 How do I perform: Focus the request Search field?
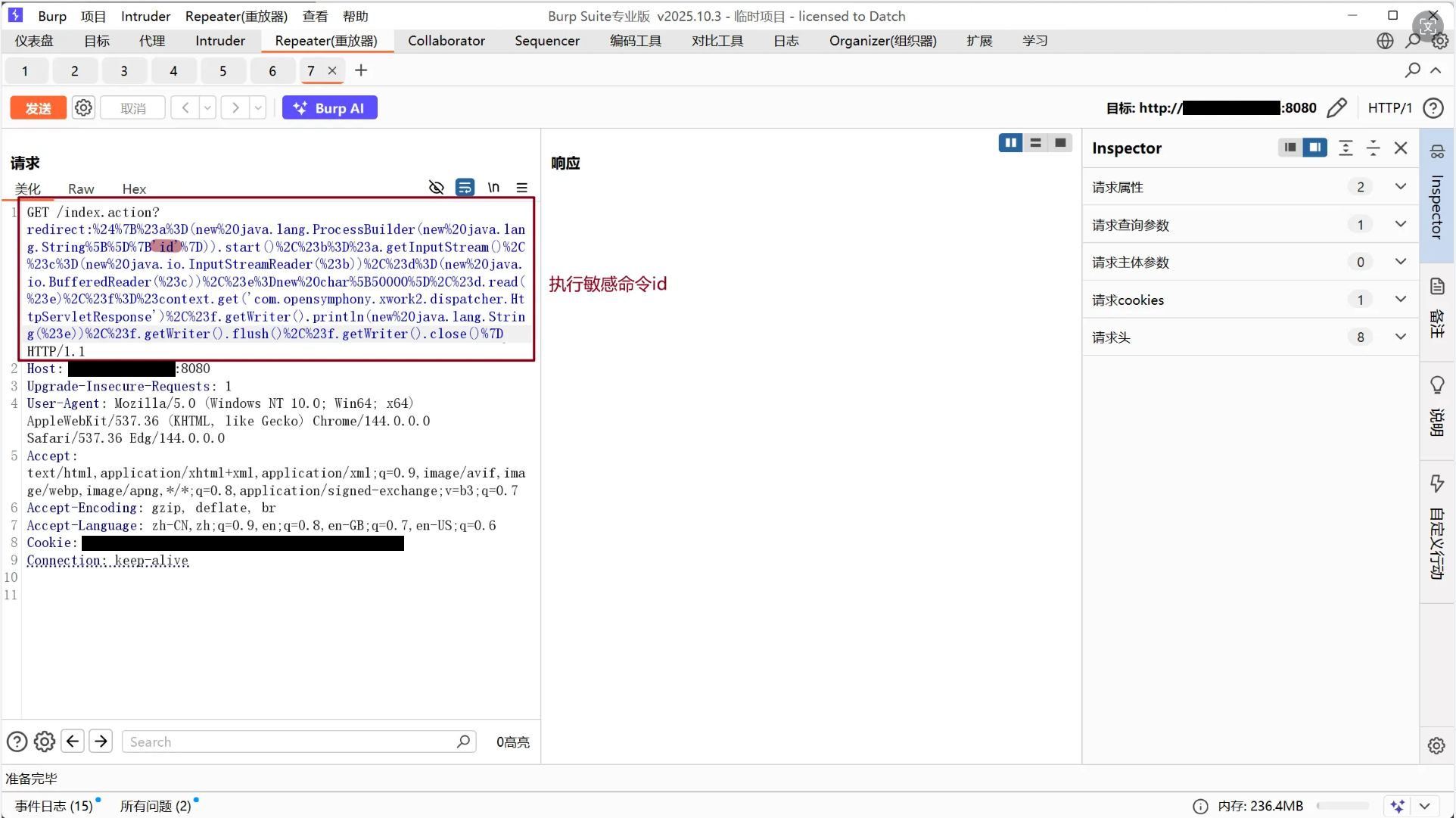tap(299, 742)
